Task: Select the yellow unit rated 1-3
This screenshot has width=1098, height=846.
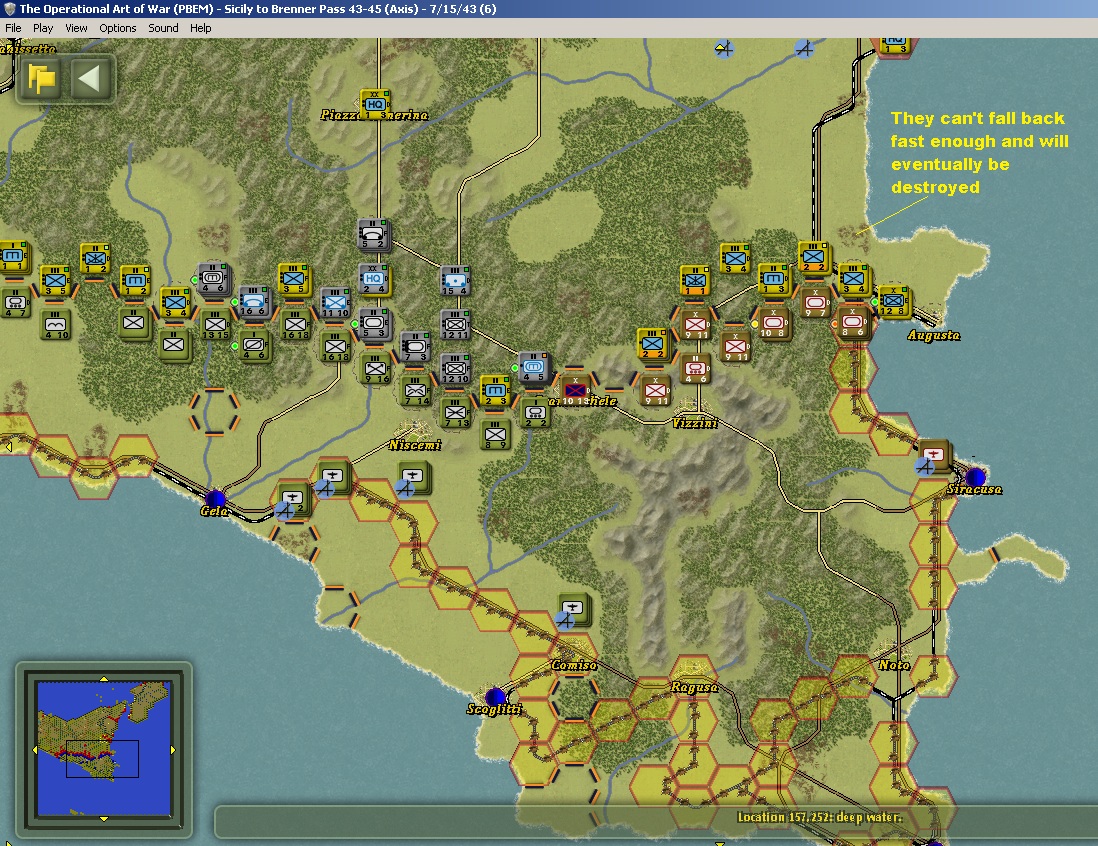Action: coord(774,279)
